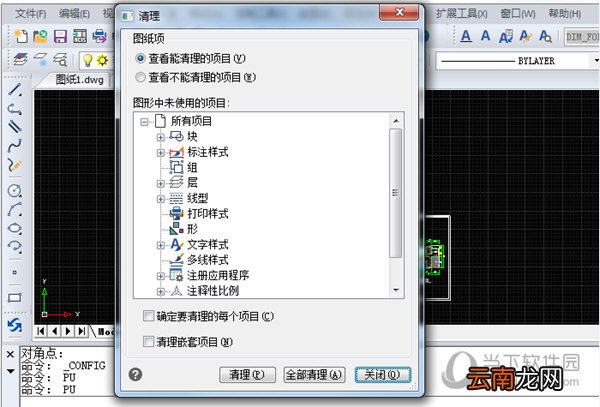Click the New file icon in toolbar

[21, 36]
